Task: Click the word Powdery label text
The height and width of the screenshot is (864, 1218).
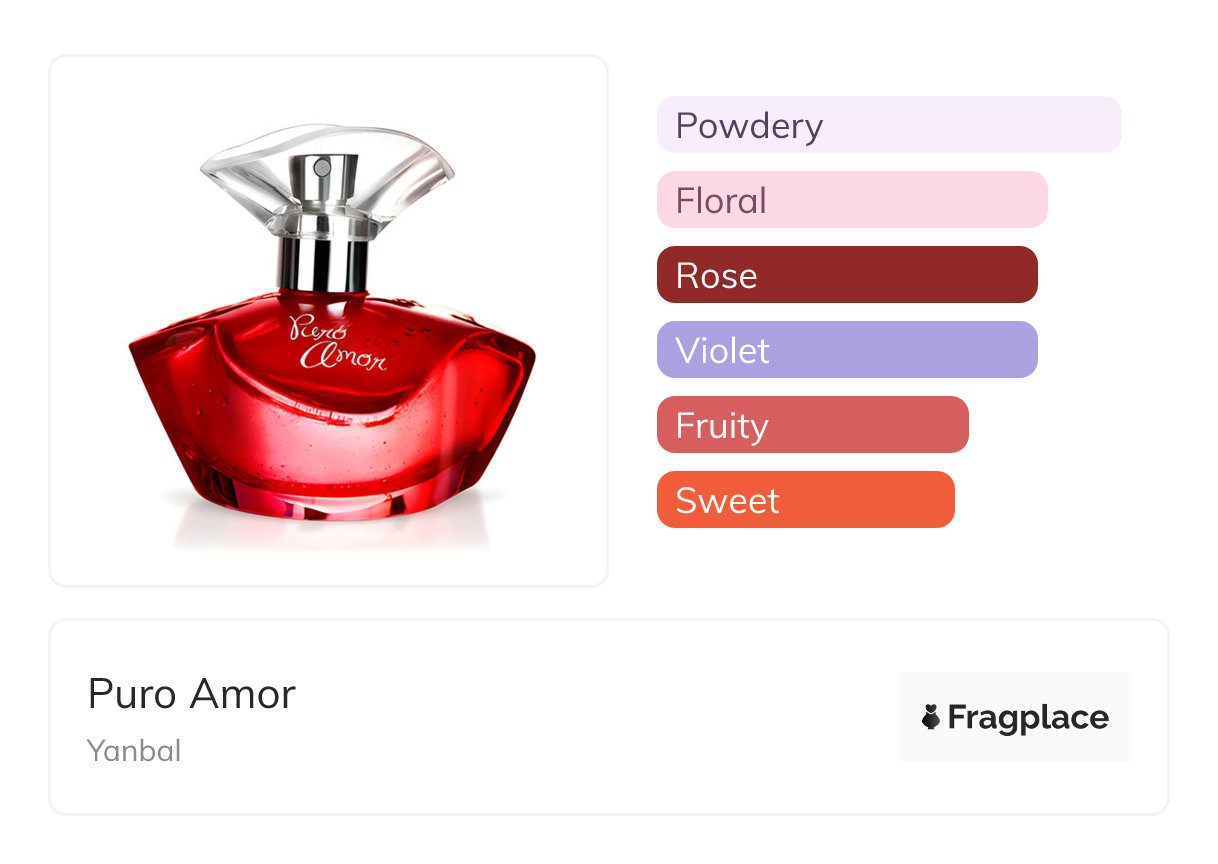Action: [750, 126]
